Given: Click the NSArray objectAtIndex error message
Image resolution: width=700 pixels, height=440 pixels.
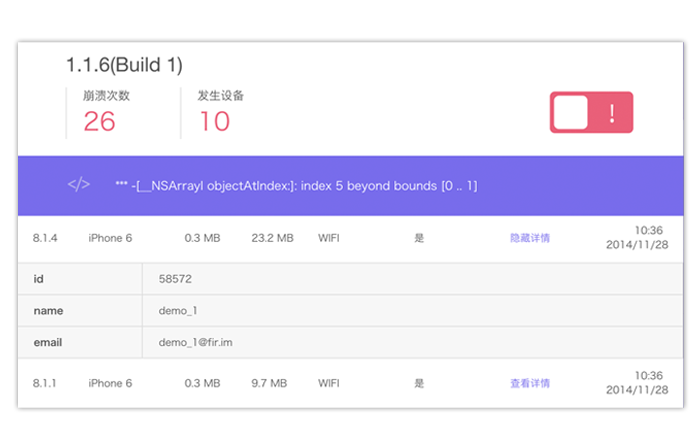Looking at the screenshot, I should (x=296, y=186).
